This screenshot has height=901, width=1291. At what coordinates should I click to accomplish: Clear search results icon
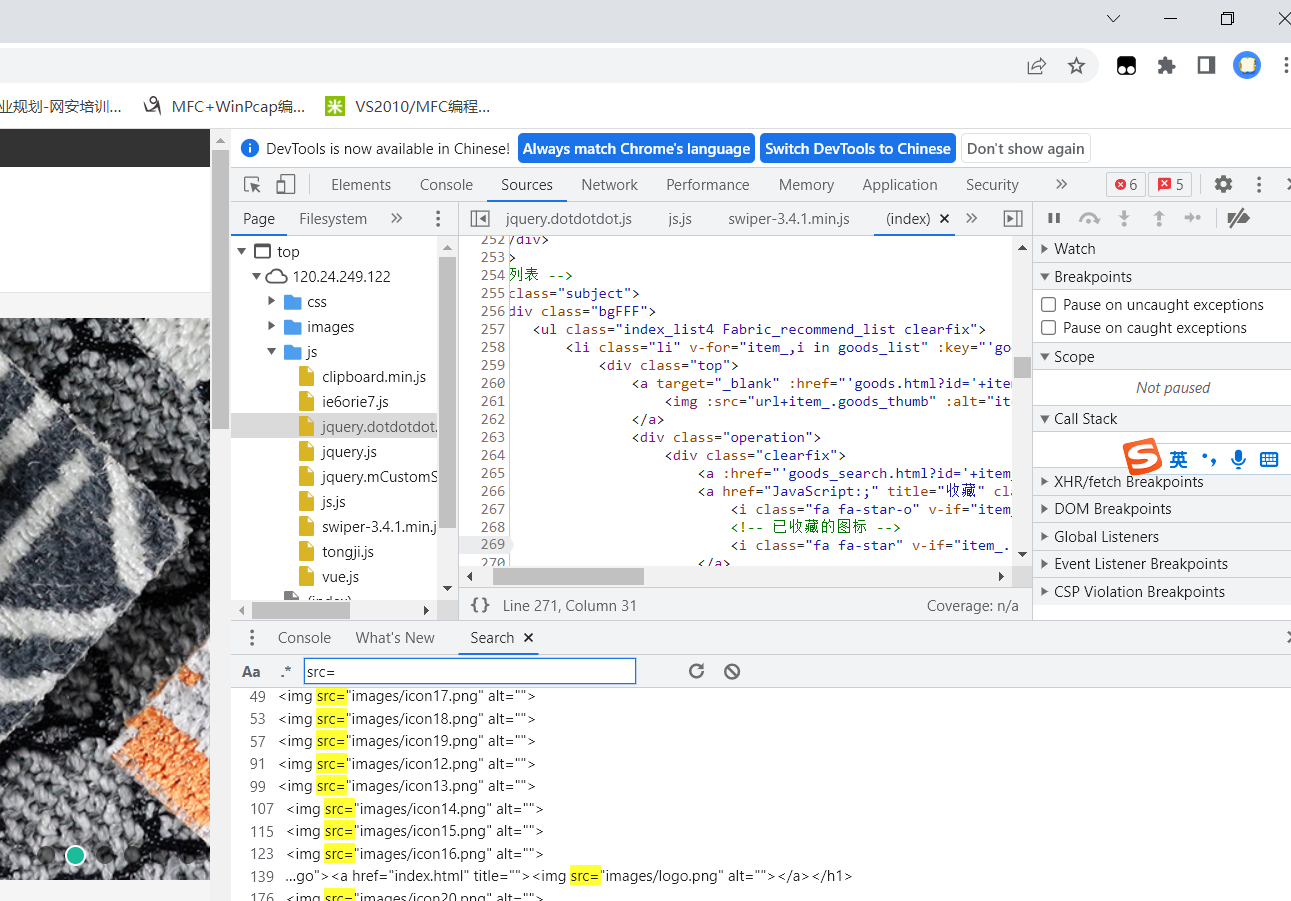(732, 671)
